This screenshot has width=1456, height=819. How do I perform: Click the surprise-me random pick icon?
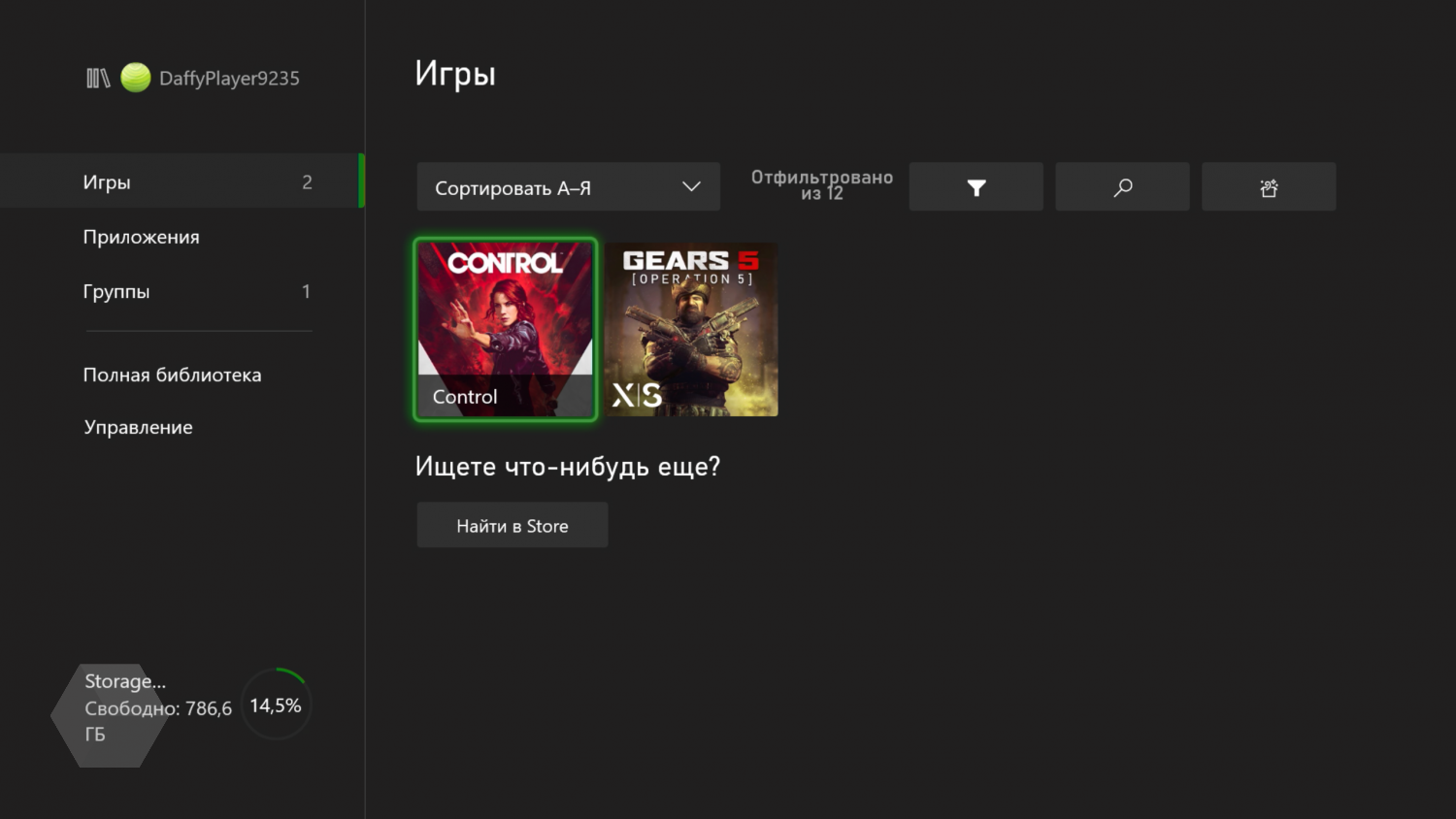click(1269, 187)
